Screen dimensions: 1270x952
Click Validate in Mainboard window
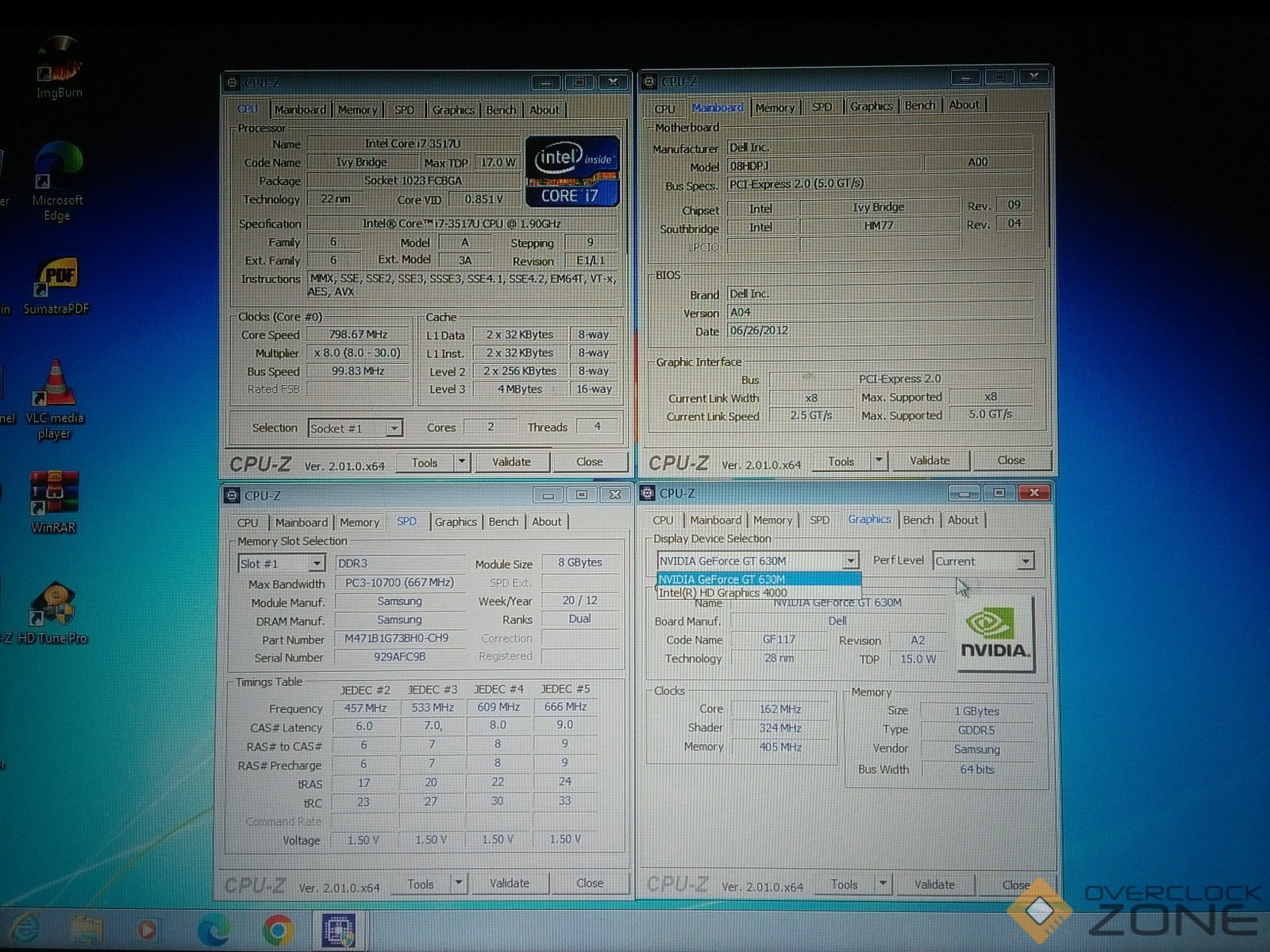pyautogui.click(x=929, y=460)
